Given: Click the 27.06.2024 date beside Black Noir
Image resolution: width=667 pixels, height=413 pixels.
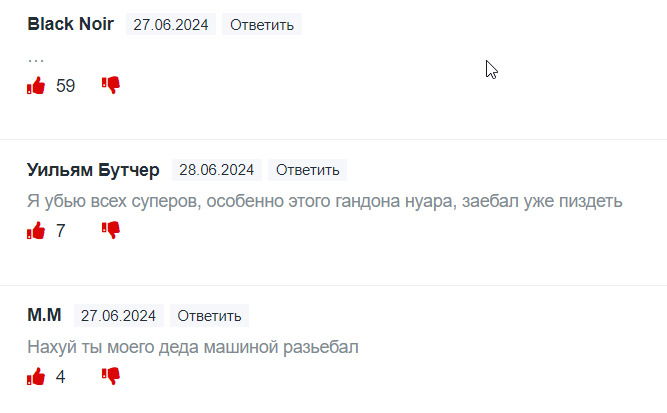Looking at the screenshot, I should (172, 25).
